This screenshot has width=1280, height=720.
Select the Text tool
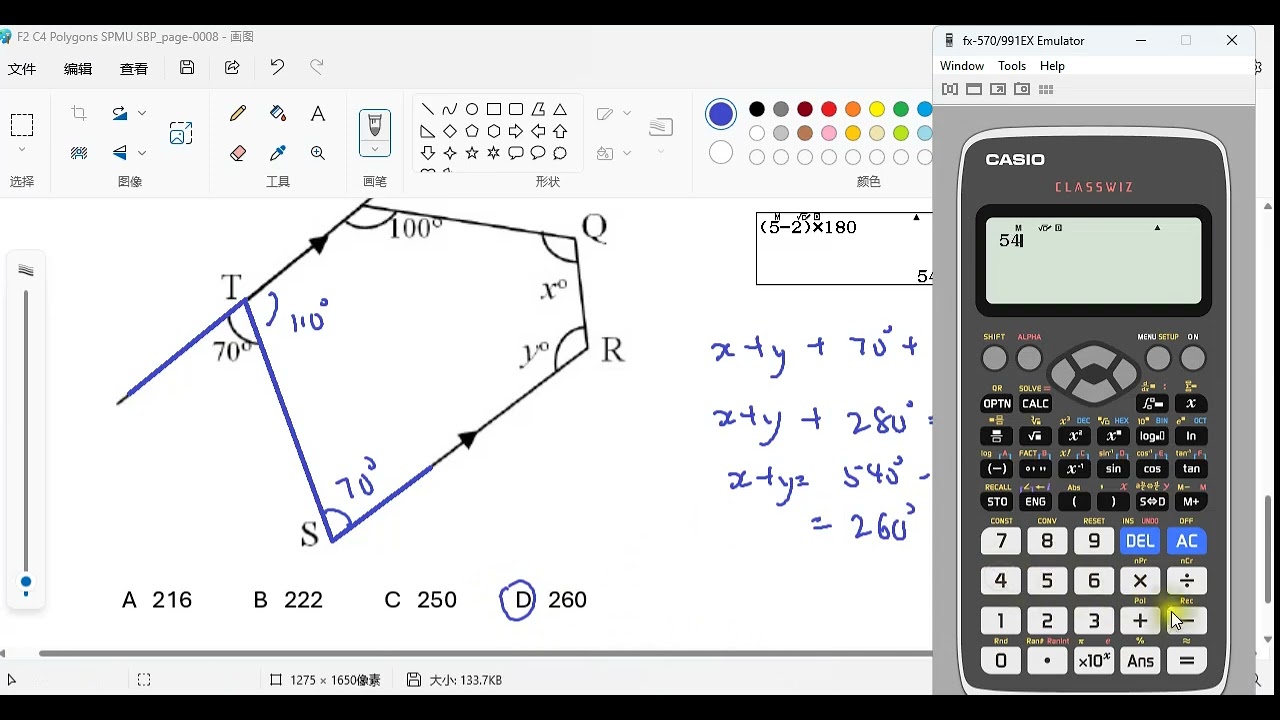tap(318, 114)
